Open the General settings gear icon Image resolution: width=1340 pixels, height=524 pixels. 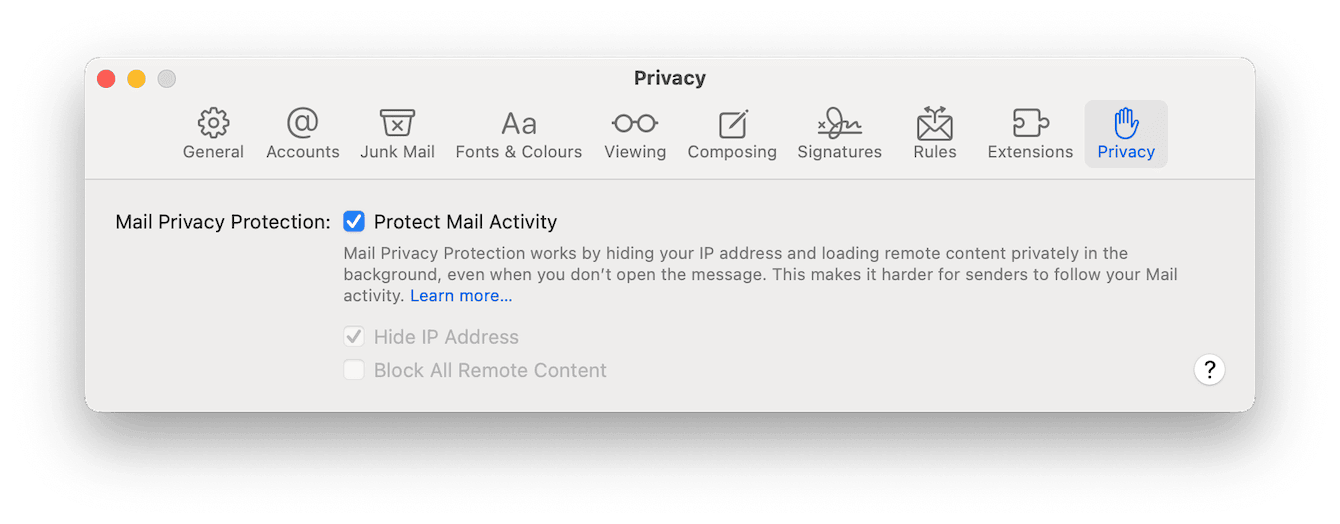click(213, 124)
